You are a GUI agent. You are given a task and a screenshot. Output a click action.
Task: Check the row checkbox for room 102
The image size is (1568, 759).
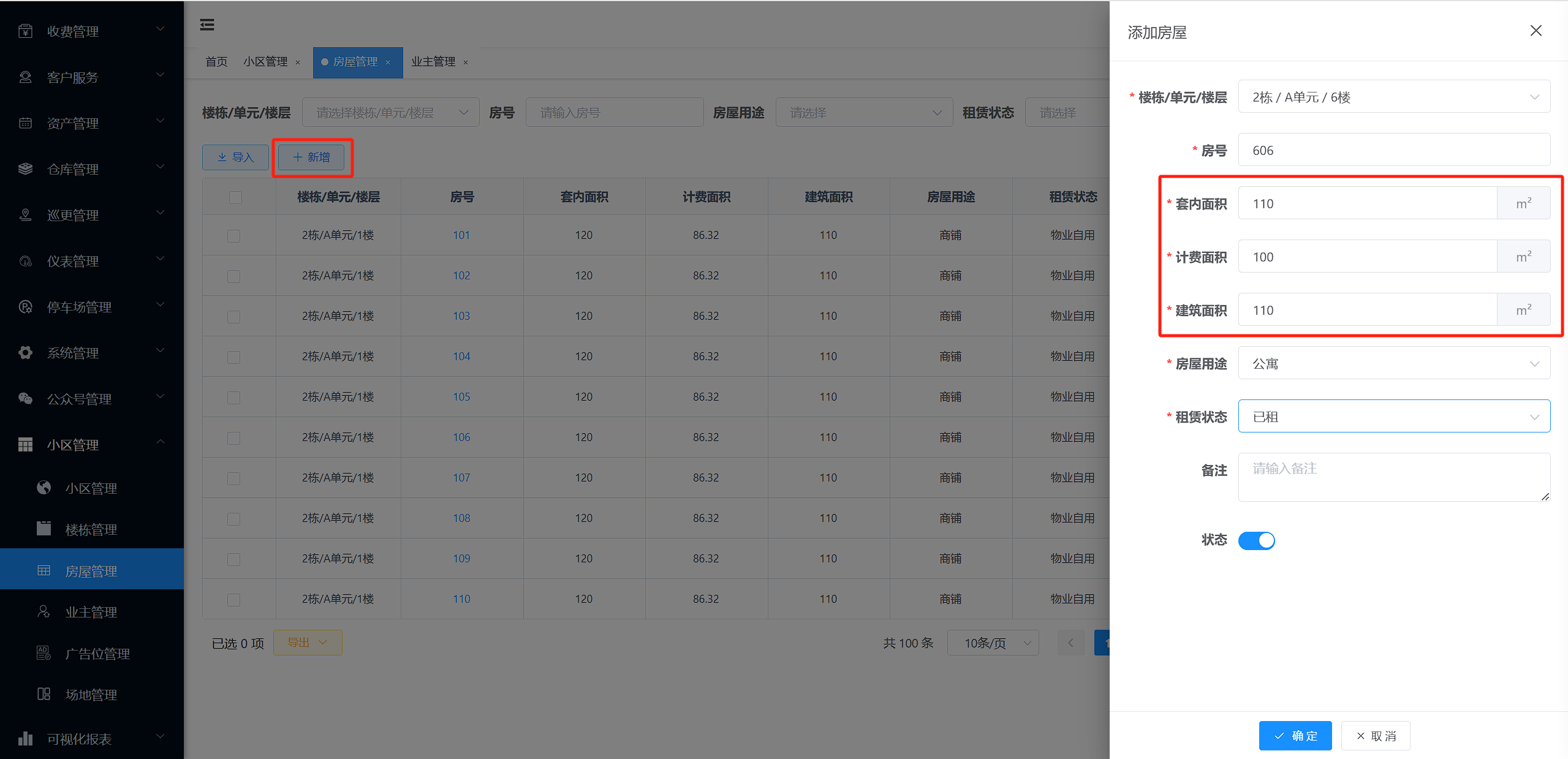coord(233,276)
